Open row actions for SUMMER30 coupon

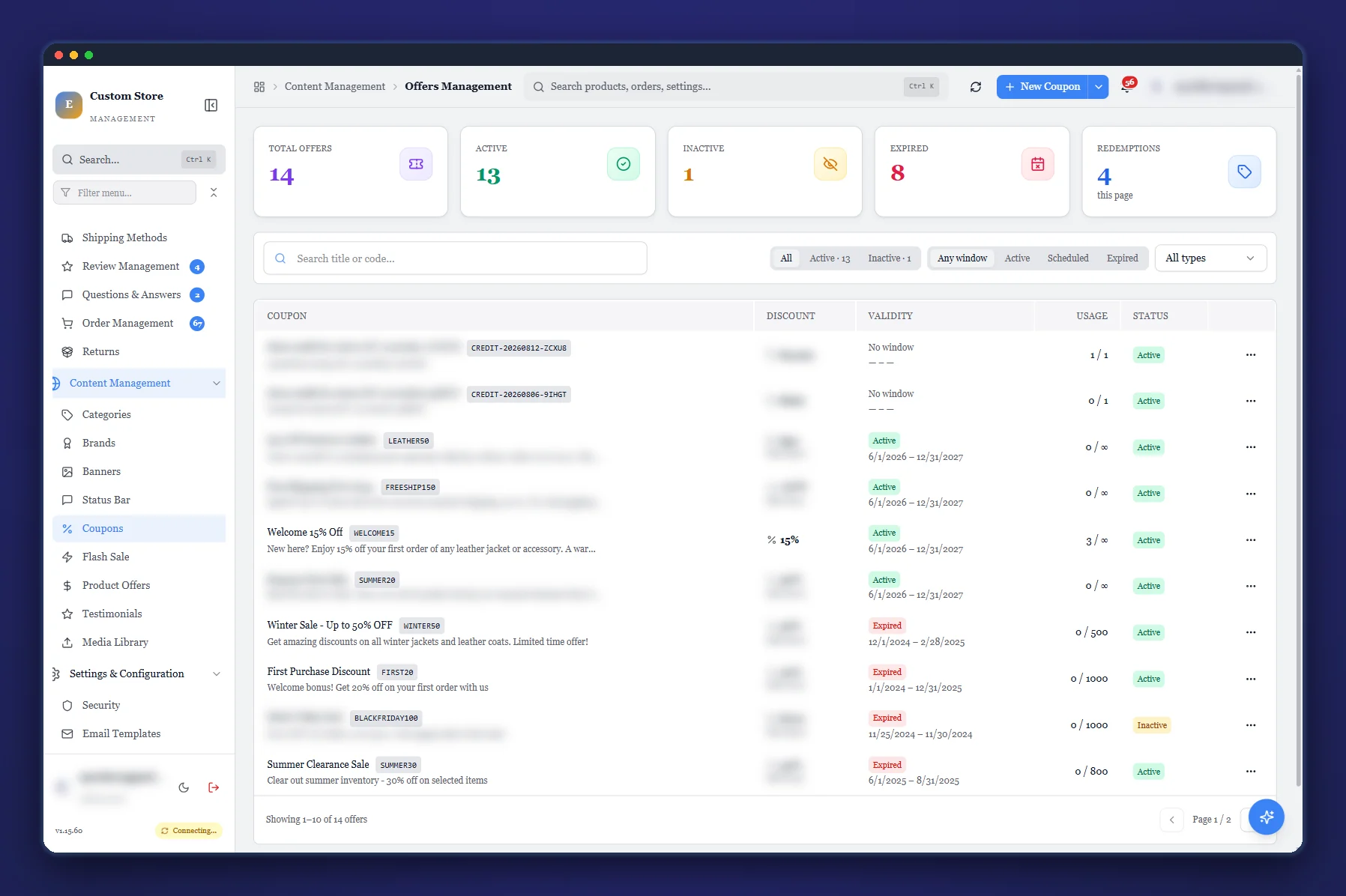coord(1251,772)
